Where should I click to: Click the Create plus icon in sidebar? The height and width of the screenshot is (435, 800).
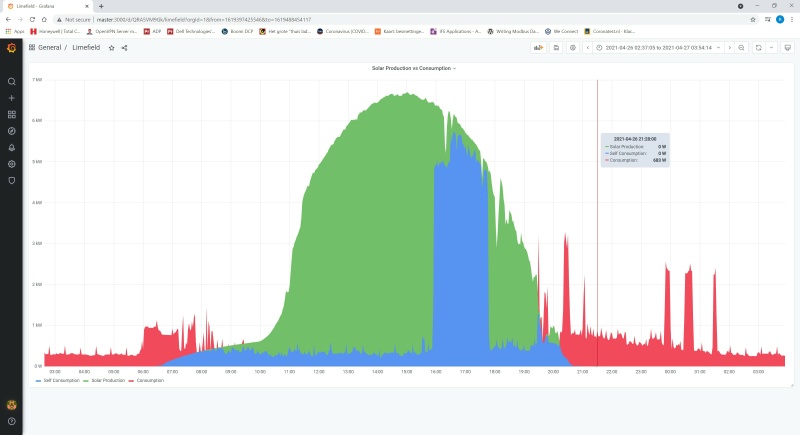tap(11, 98)
